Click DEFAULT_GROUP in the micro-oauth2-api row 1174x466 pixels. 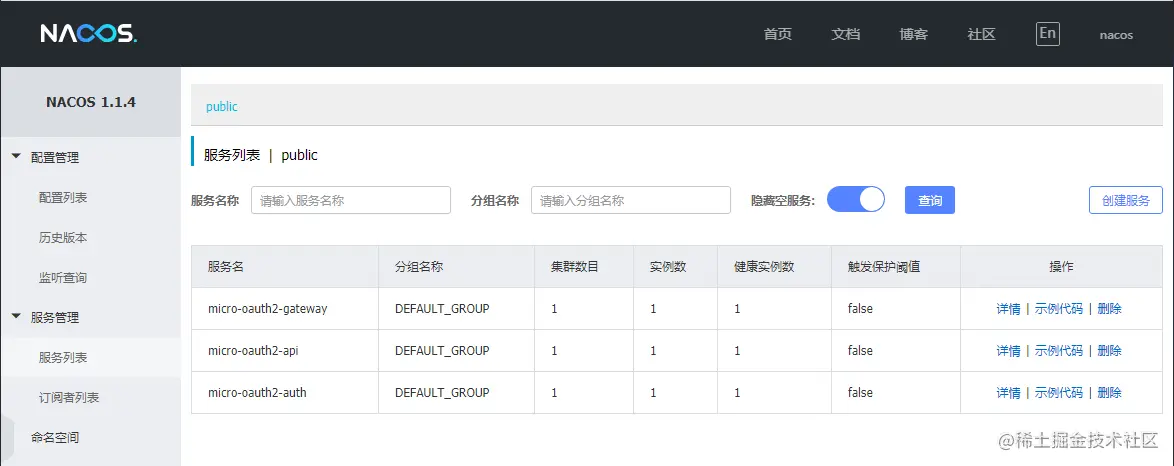point(442,351)
